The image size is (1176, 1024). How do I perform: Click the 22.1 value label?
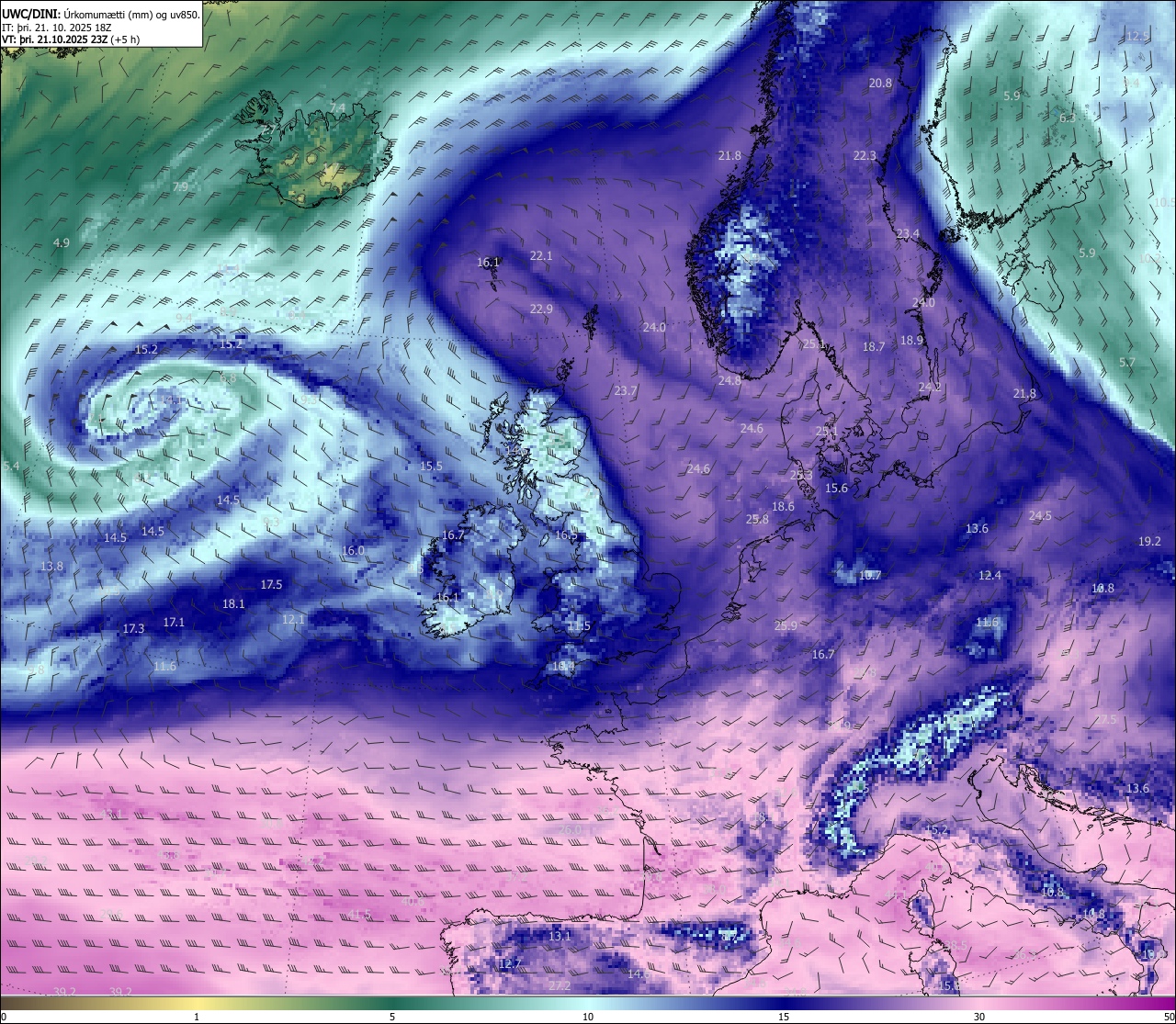click(x=541, y=256)
